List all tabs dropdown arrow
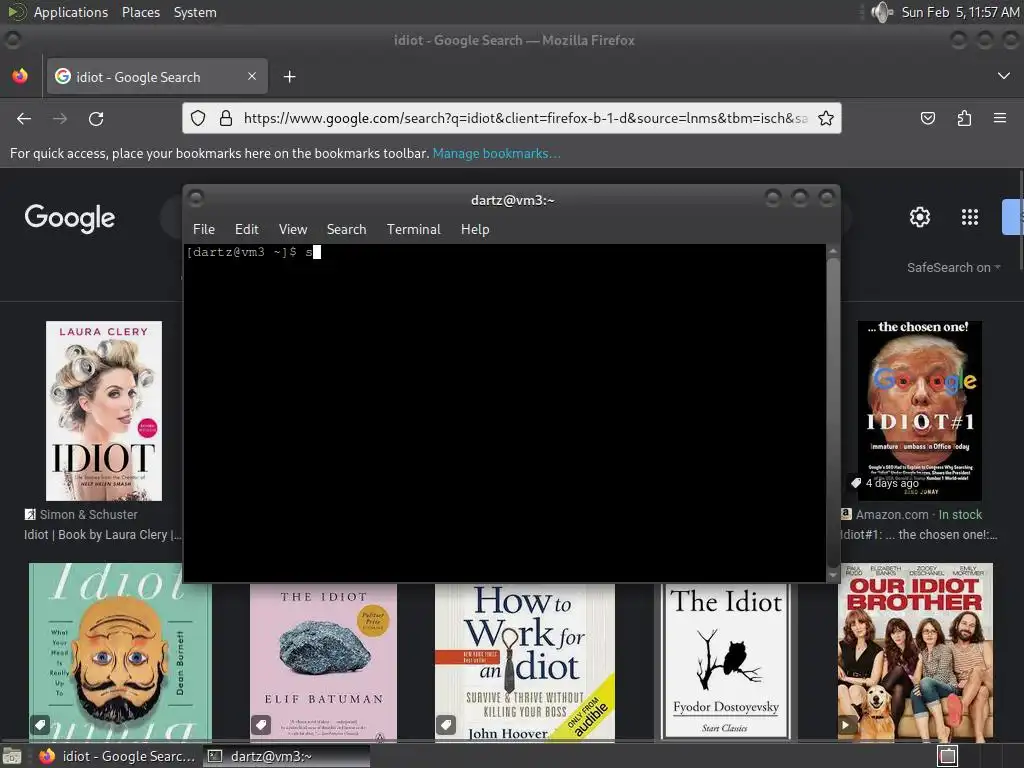The width and height of the screenshot is (1024, 768). (x=1004, y=76)
